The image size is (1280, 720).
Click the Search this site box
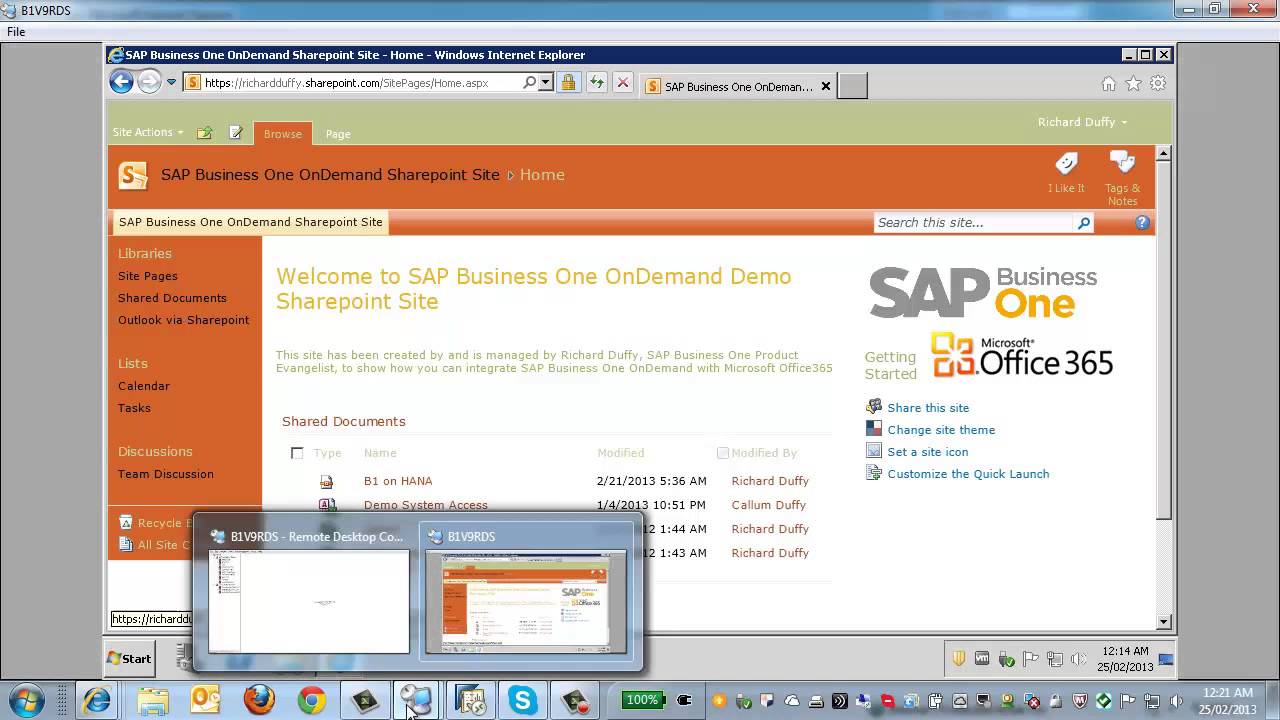(x=974, y=223)
